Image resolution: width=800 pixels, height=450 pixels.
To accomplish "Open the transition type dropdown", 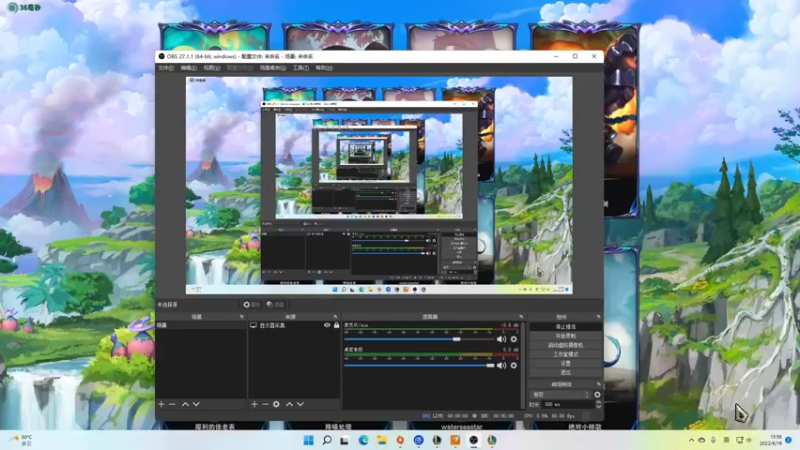I will tap(560, 394).
